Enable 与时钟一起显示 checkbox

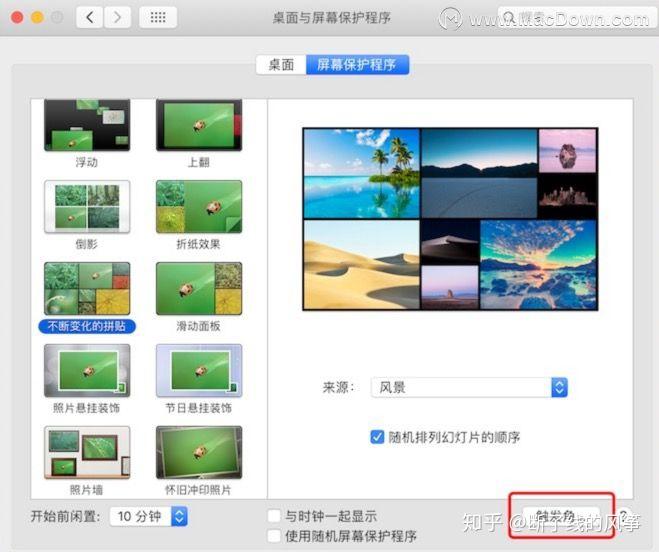(x=274, y=516)
